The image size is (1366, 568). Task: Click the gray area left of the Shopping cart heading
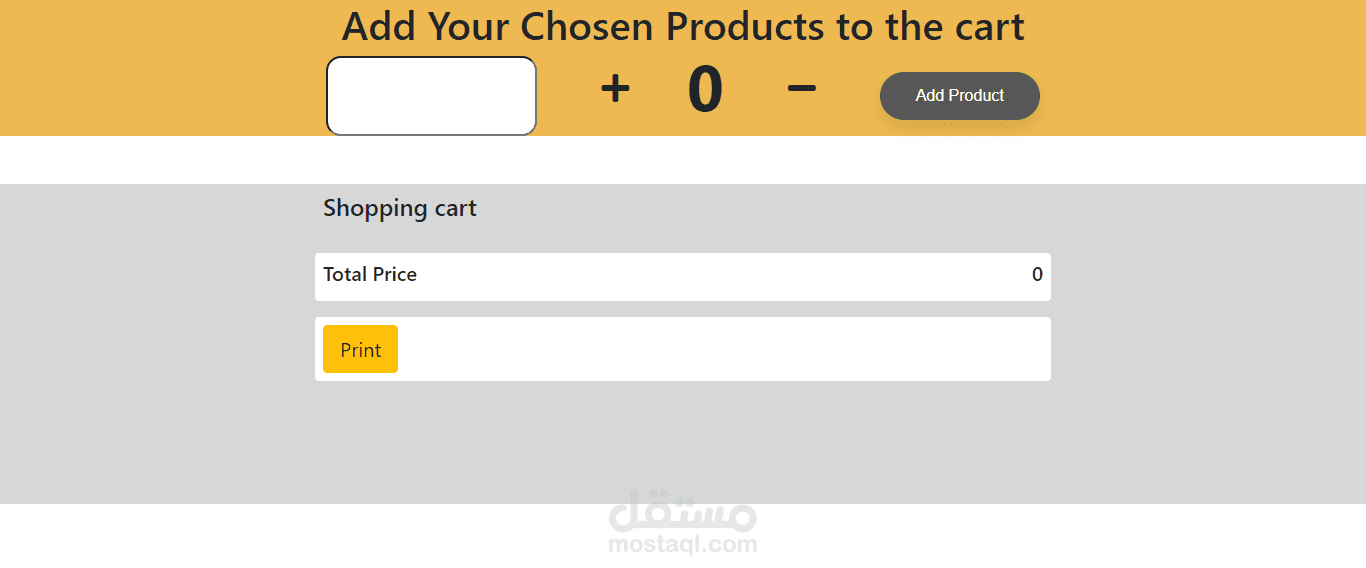150,210
